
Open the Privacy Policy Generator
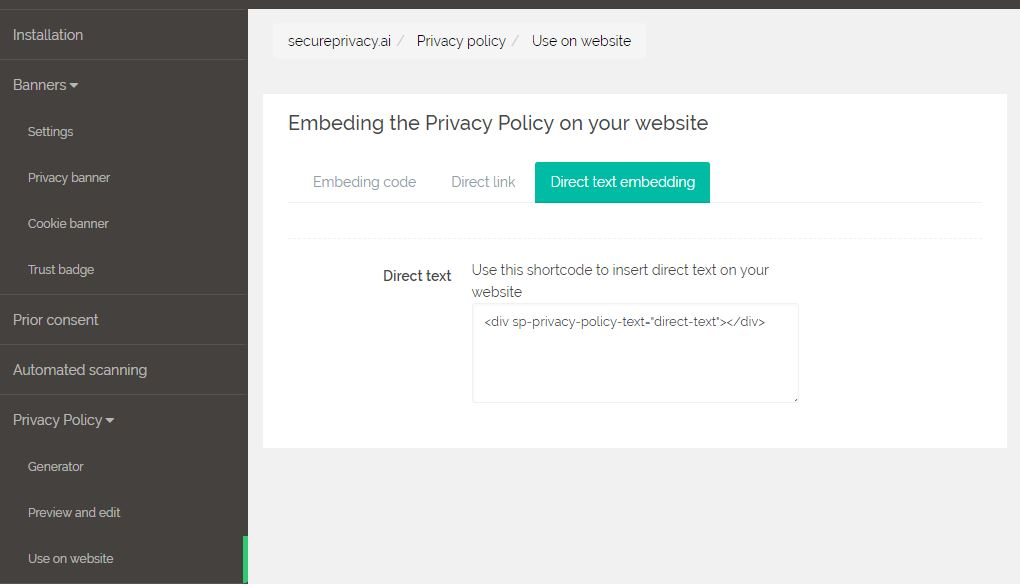pos(55,466)
